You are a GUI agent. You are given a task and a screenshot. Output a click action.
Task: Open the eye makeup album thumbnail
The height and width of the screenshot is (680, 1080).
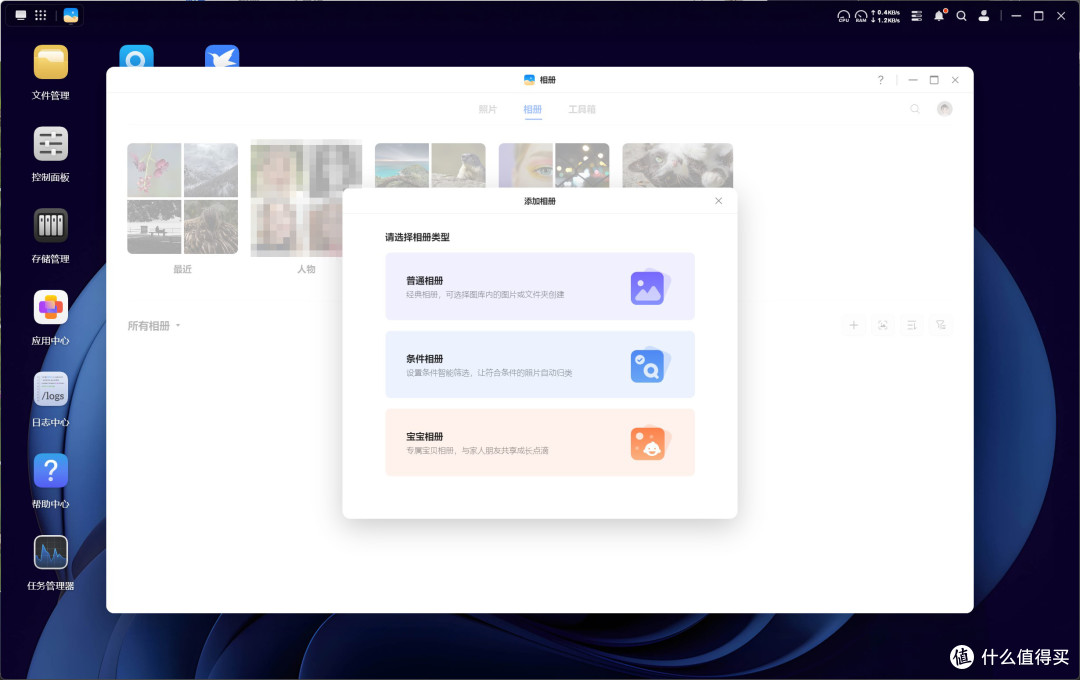point(554,165)
